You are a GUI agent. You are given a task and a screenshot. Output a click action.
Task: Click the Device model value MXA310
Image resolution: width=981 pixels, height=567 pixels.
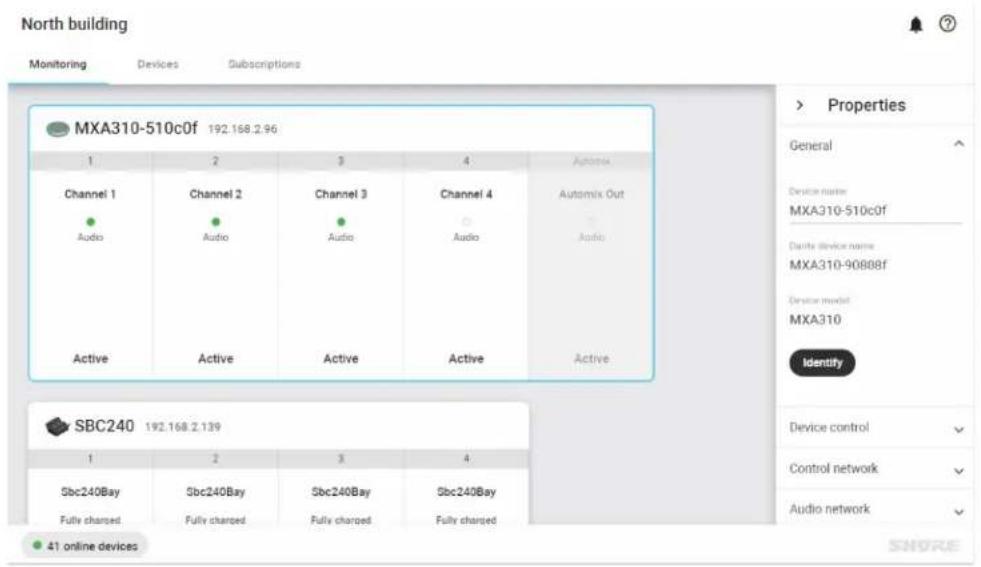(x=815, y=320)
